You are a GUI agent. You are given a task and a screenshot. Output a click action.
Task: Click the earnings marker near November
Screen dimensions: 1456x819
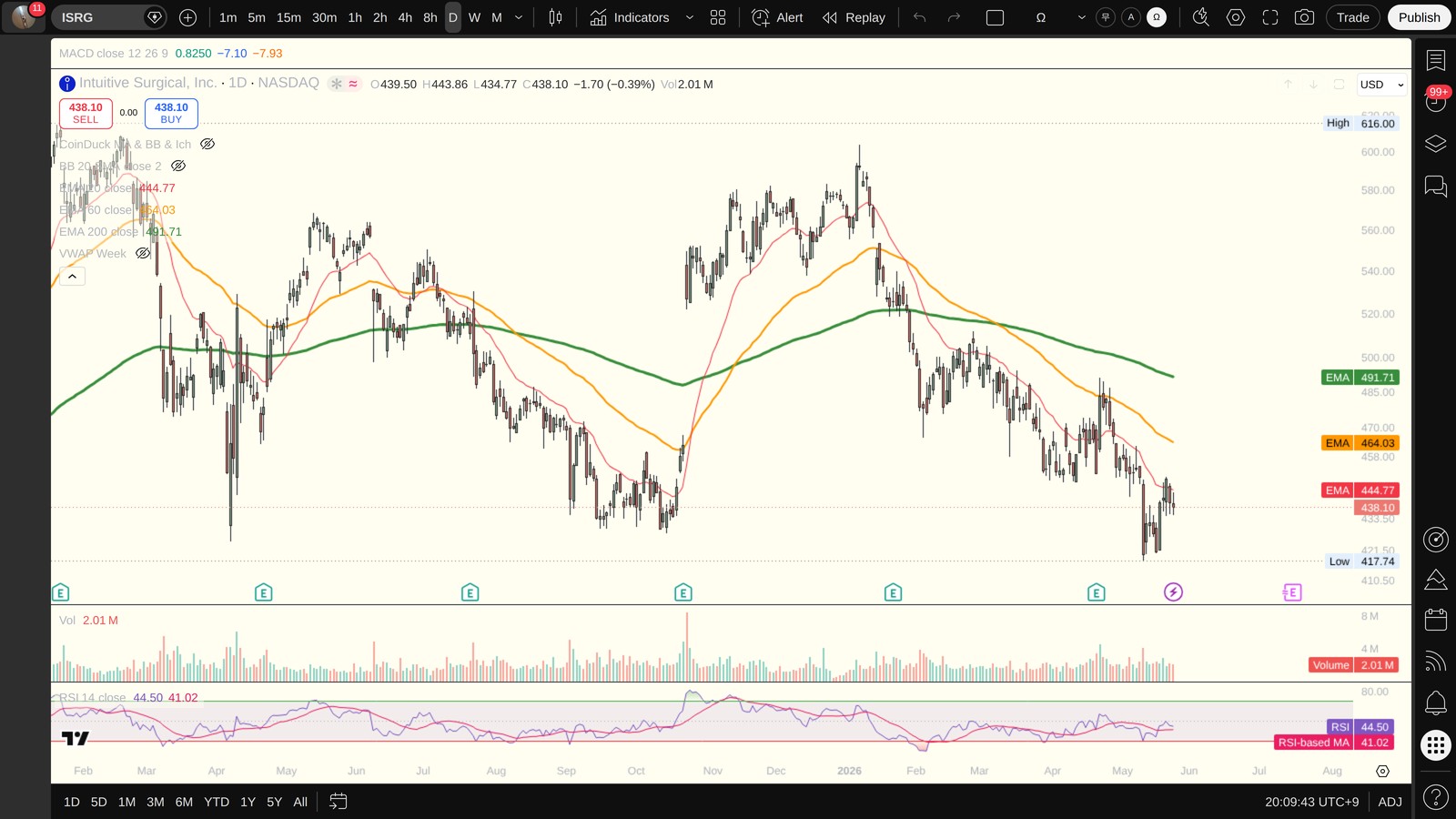coord(683,592)
